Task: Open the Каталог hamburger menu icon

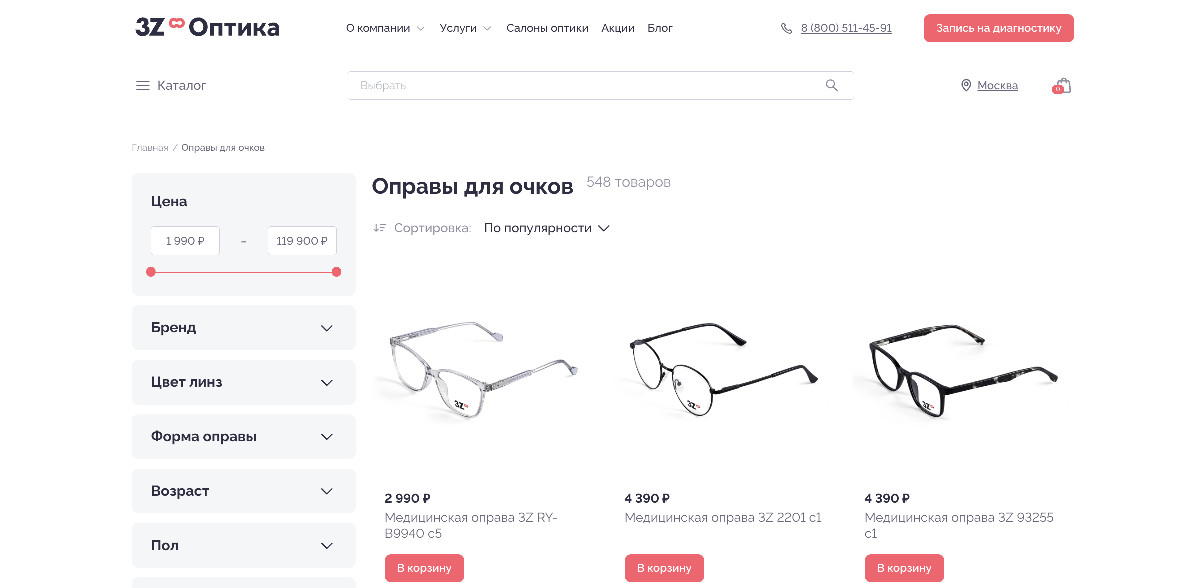Action: (142, 86)
